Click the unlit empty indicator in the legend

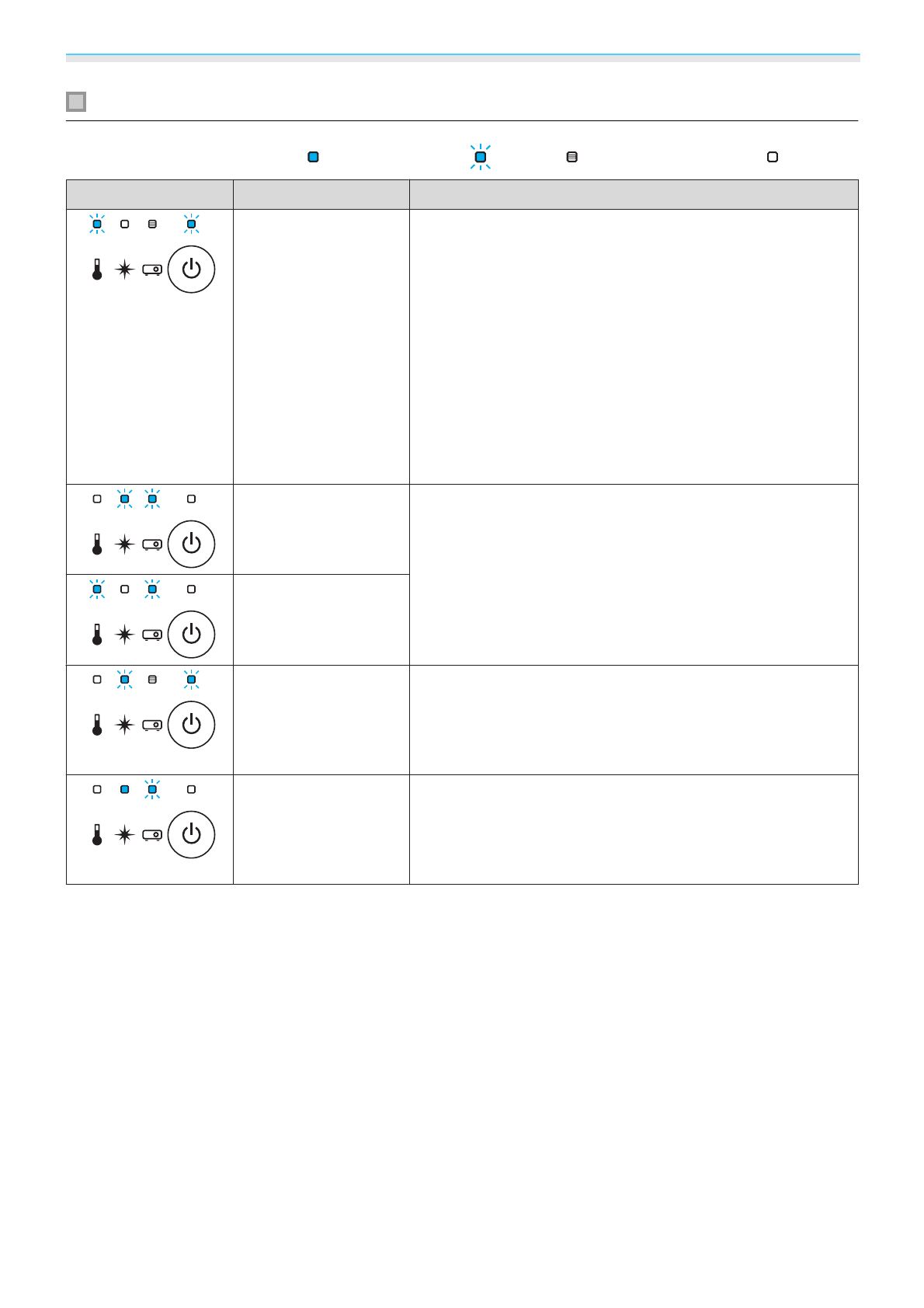click(773, 157)
